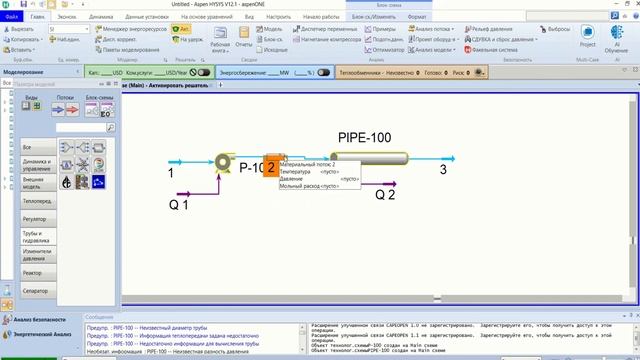The height and width of the screenshot is (360, 640).
Task: Select the blue material stream arrow
Action: pyautogui.click(x=58, y=109)
